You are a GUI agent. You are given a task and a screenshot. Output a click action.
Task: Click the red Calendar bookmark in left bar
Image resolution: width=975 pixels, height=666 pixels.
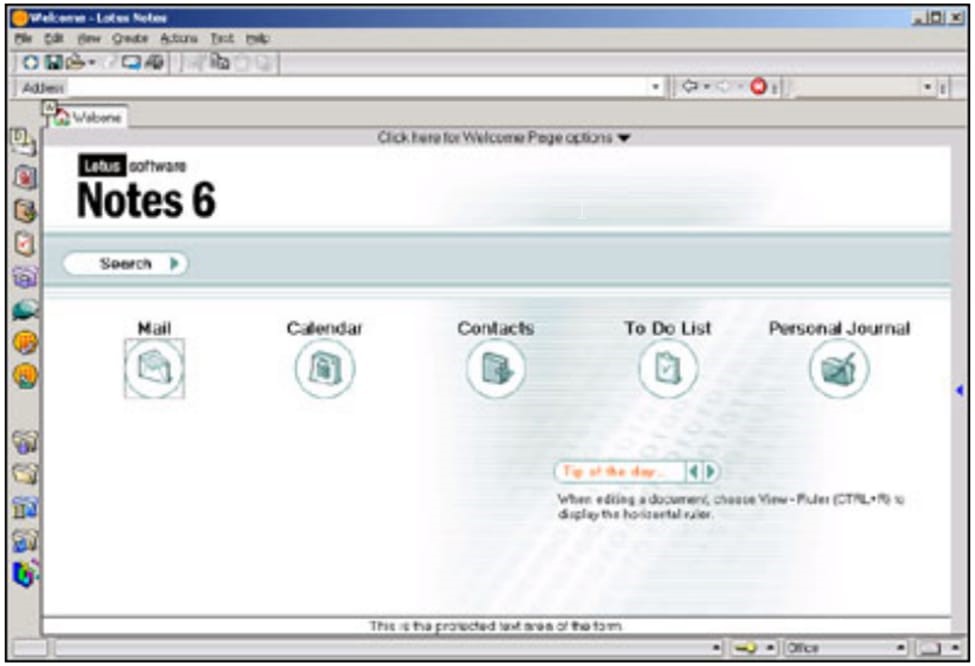24,177
